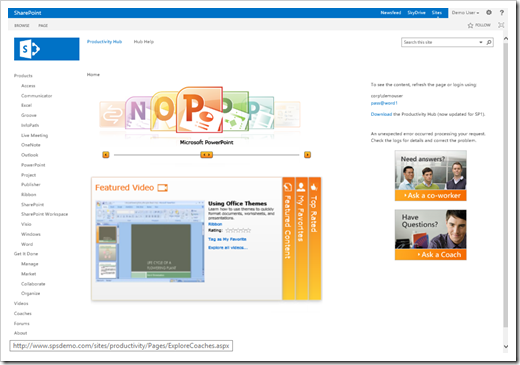The width and height of the screenshot is (520, 365).
Task: Click the SharePoint site logo
Action: click(x=47, y=49)
